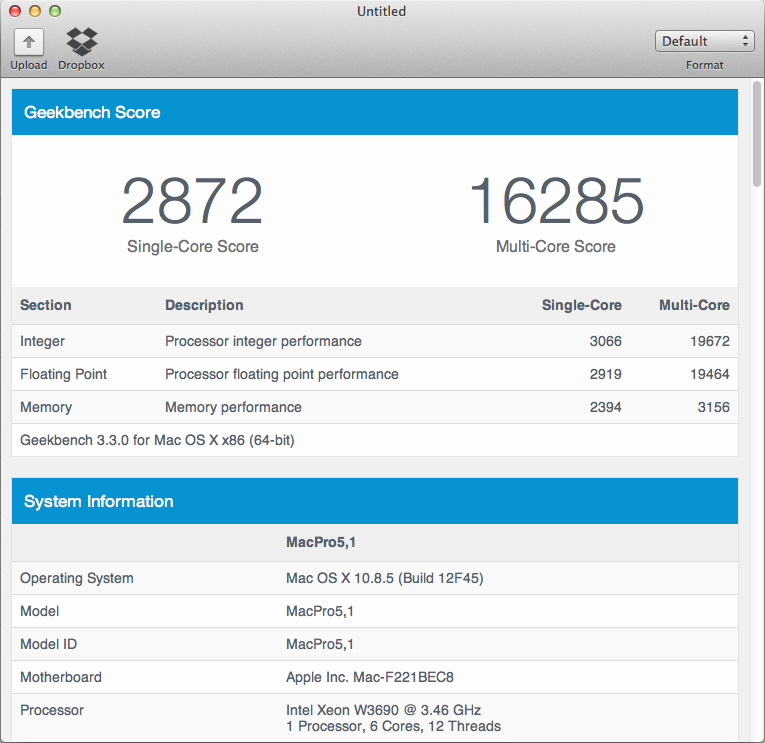Click the Processor row label
The image size is (765, 743).
click(x=52, y=710)
